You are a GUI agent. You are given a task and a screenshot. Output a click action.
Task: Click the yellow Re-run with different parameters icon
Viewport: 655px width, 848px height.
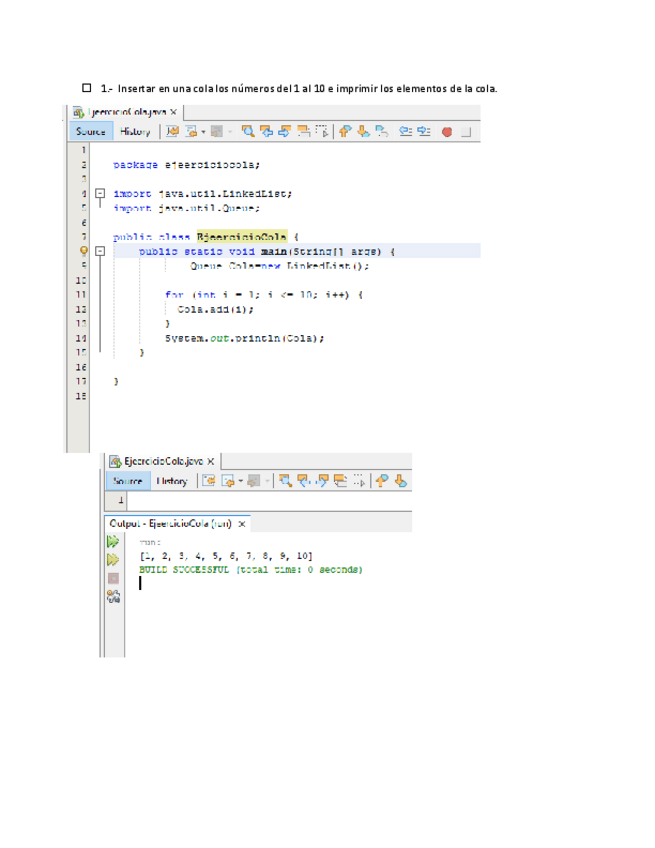113,560
